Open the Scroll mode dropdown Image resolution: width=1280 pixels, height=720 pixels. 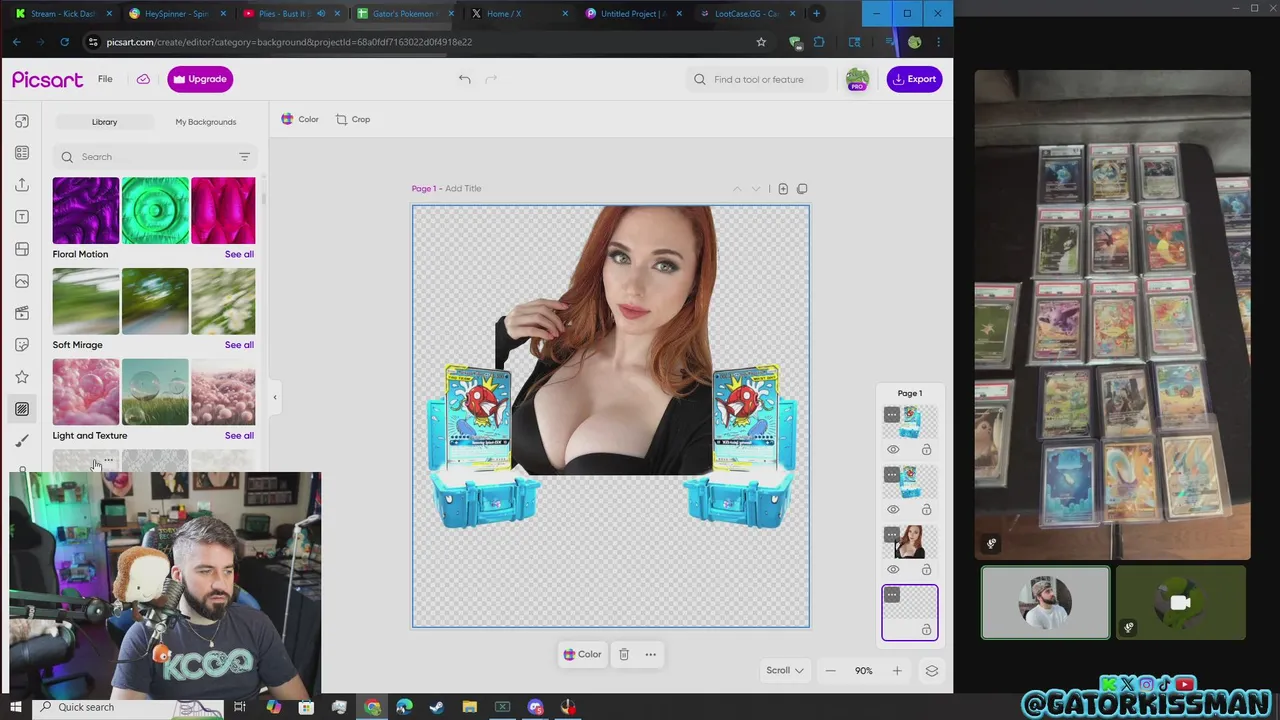click(x=785, y=671)
